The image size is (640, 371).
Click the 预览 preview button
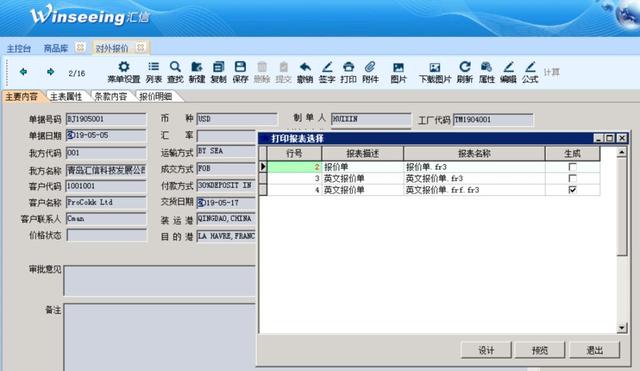pos(540,350)
